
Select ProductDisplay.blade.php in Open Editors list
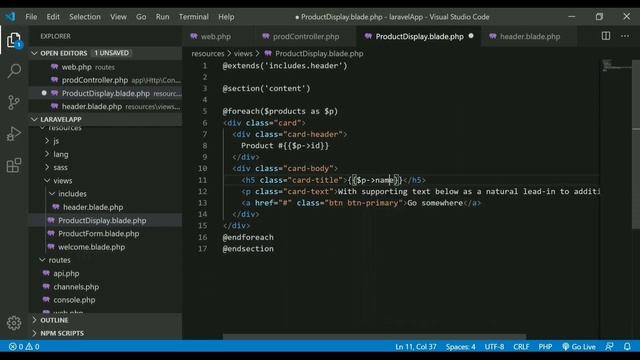[x=105, y=93]
